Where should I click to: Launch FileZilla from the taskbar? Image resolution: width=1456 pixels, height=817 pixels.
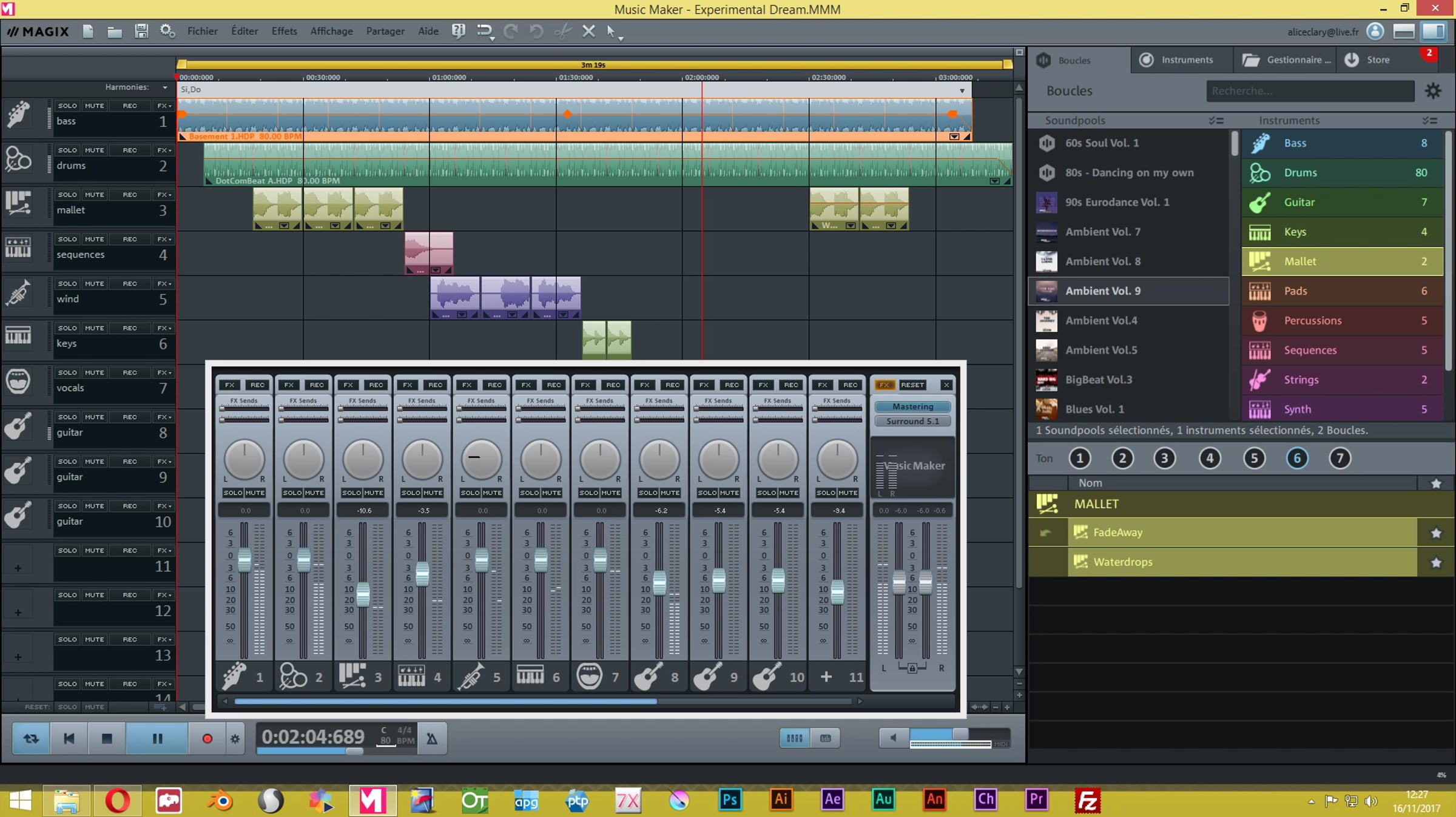click(1088, 800)
